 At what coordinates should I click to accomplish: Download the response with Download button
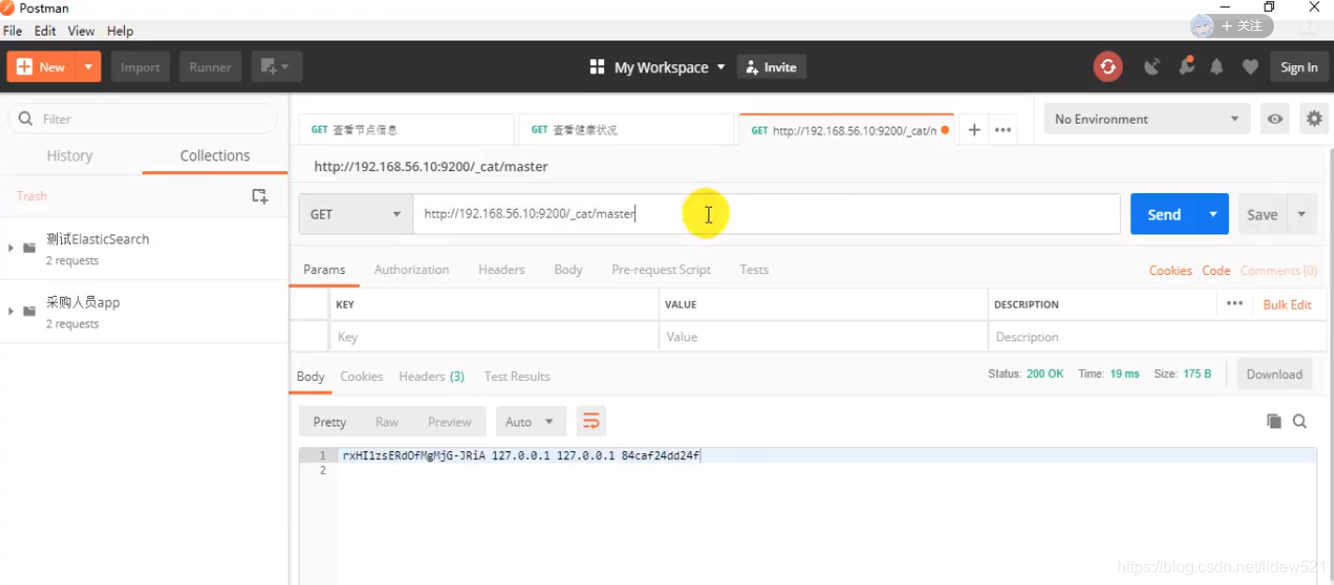click(1274, 374)
